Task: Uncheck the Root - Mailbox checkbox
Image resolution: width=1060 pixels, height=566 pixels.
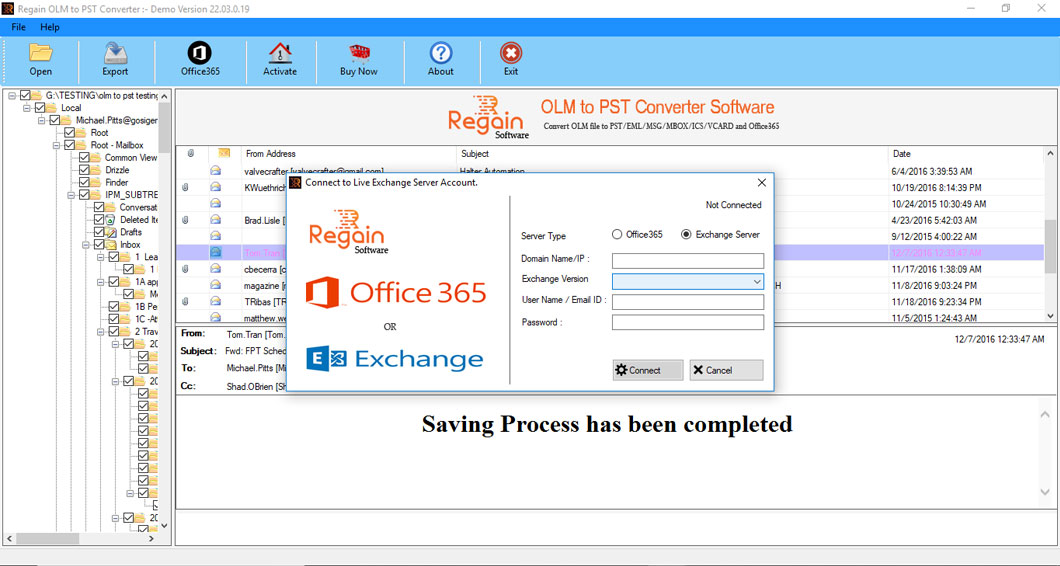Action: (70, 145)
